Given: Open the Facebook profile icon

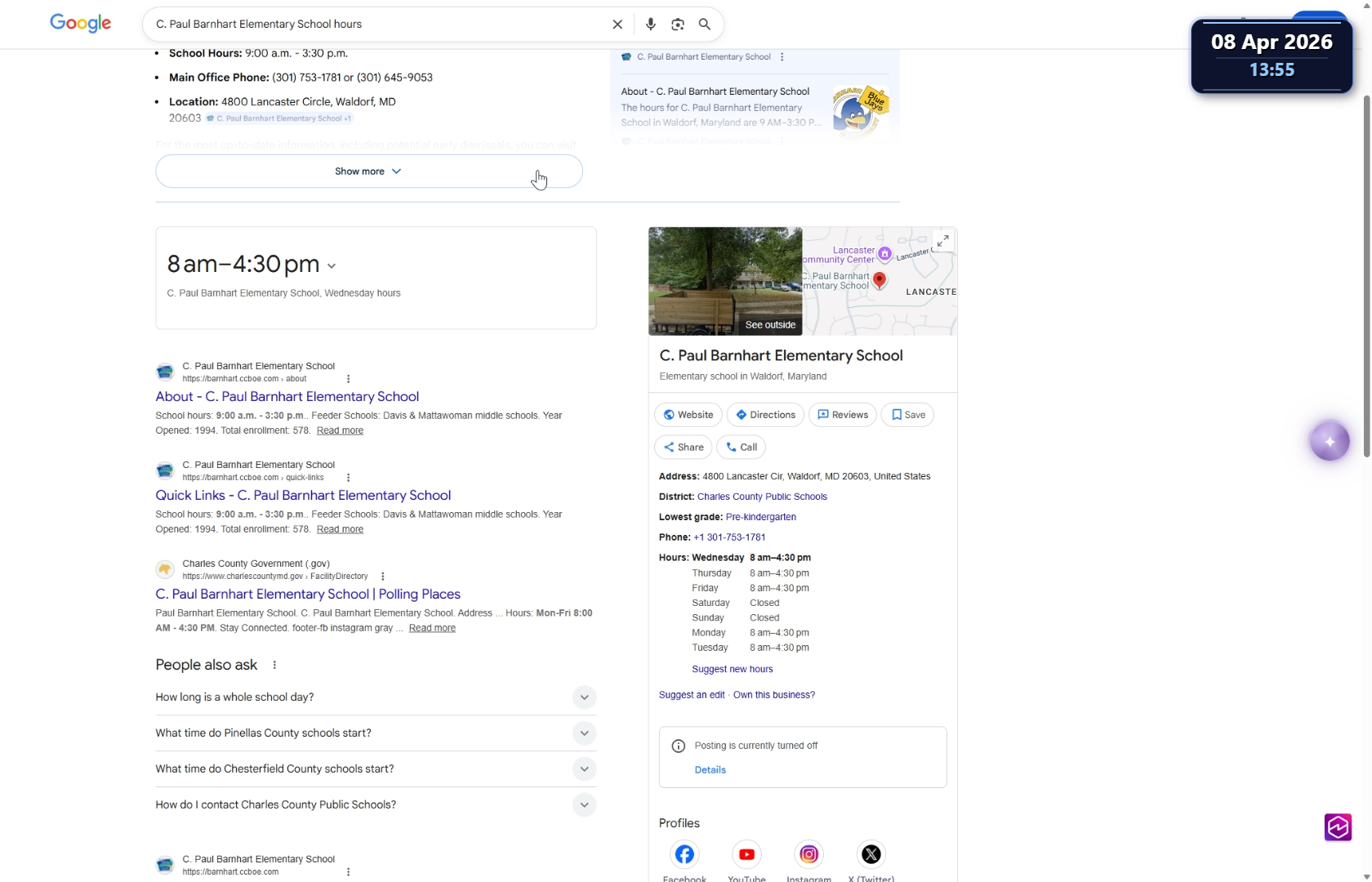Looking at the screenshot, I should pos(684,854).
